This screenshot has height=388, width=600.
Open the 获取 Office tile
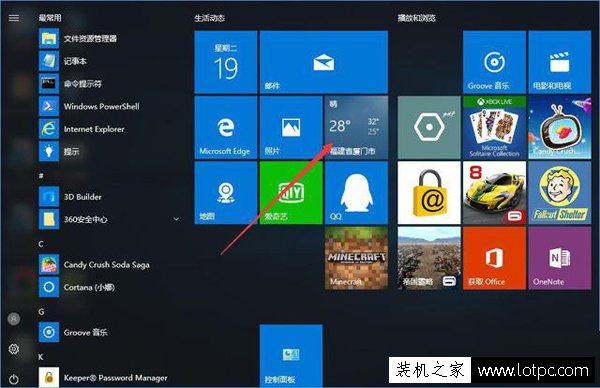coord(494,258)
